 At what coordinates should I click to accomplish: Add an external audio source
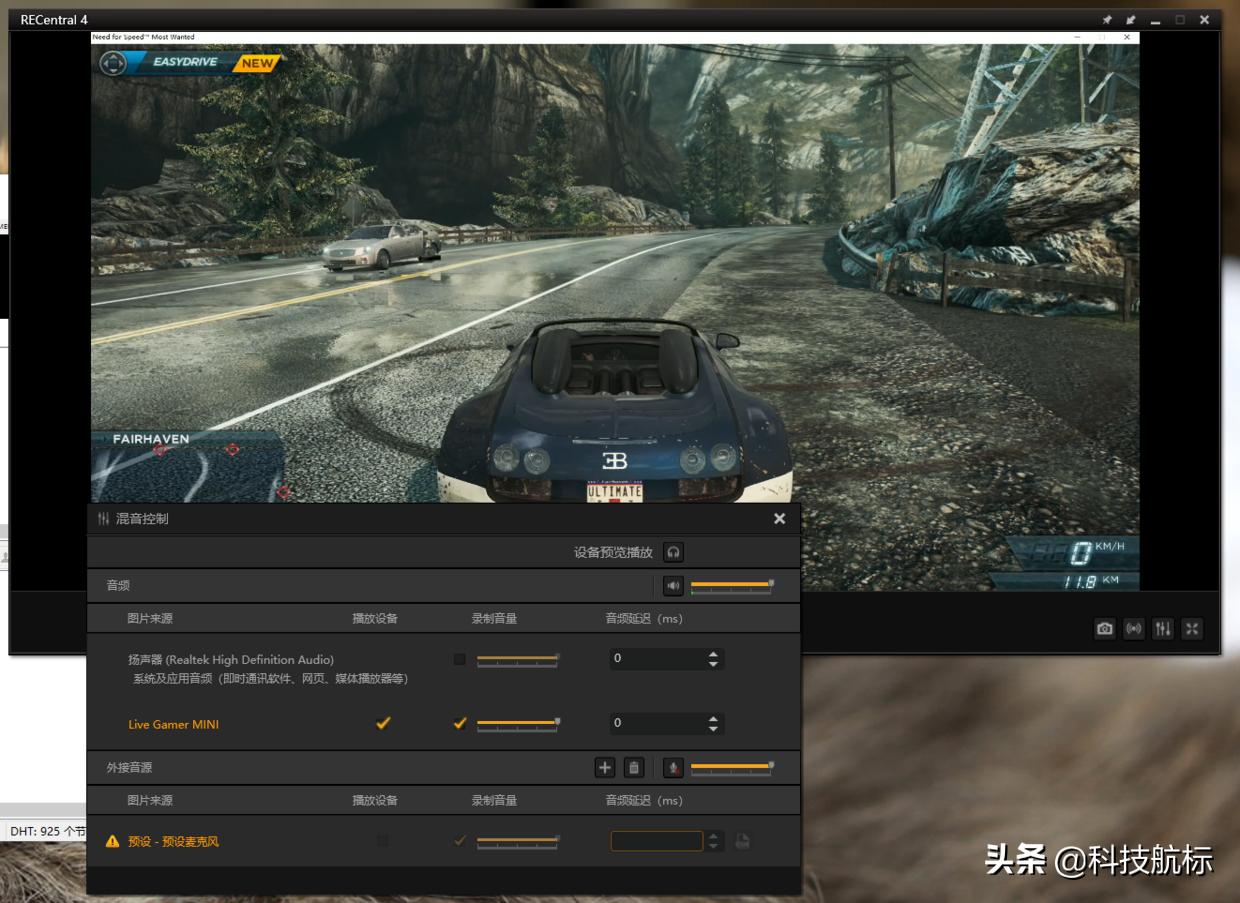pos(604,768)
